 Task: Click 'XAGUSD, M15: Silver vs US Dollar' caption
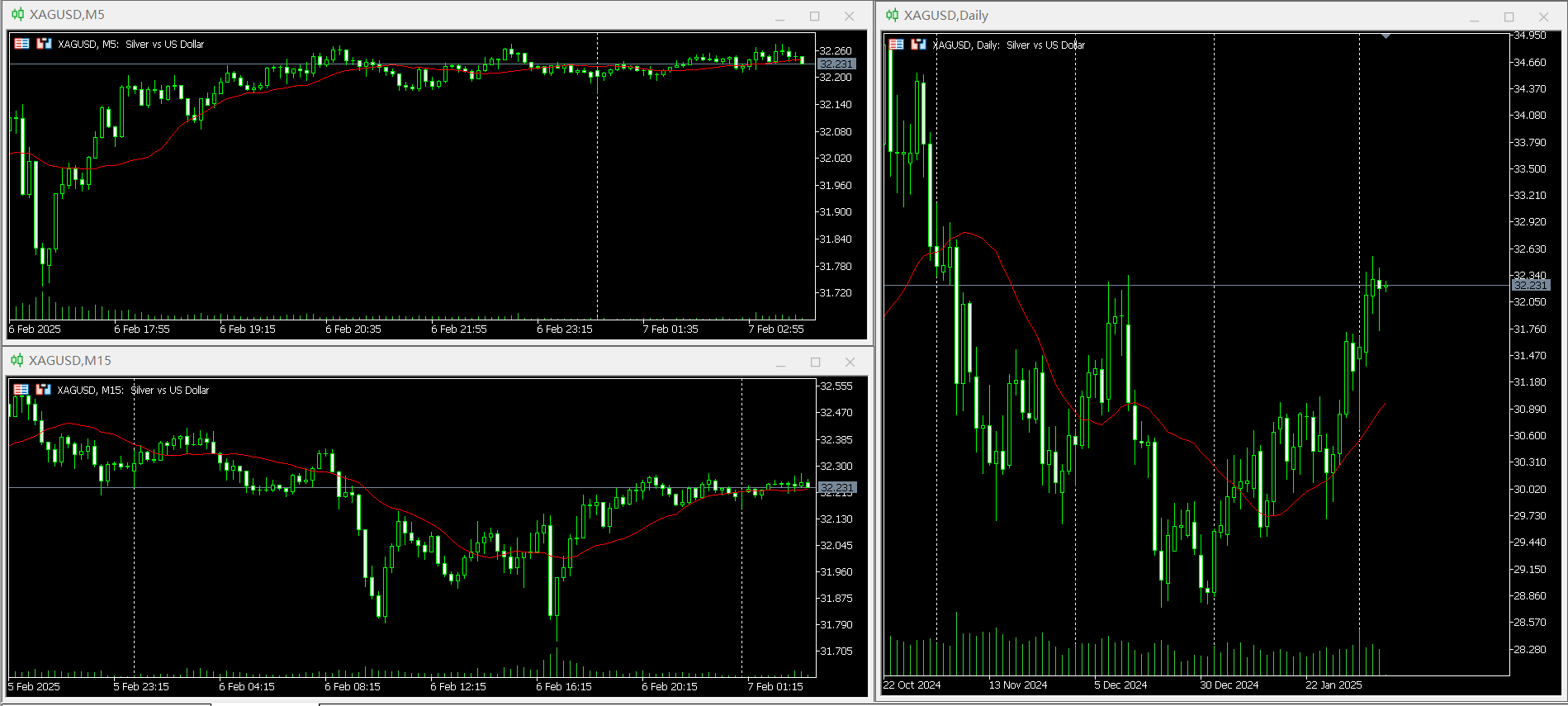pyautogui.click(x=133, y=391)
